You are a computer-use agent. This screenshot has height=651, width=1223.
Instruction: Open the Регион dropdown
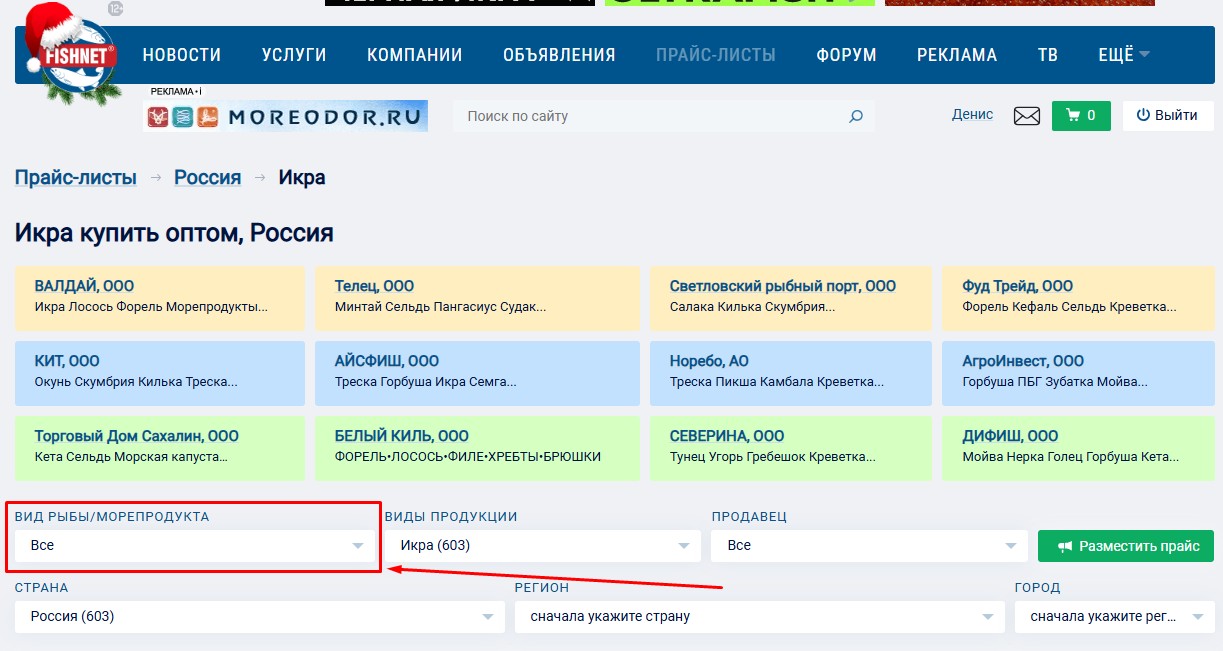coord(758,617)
